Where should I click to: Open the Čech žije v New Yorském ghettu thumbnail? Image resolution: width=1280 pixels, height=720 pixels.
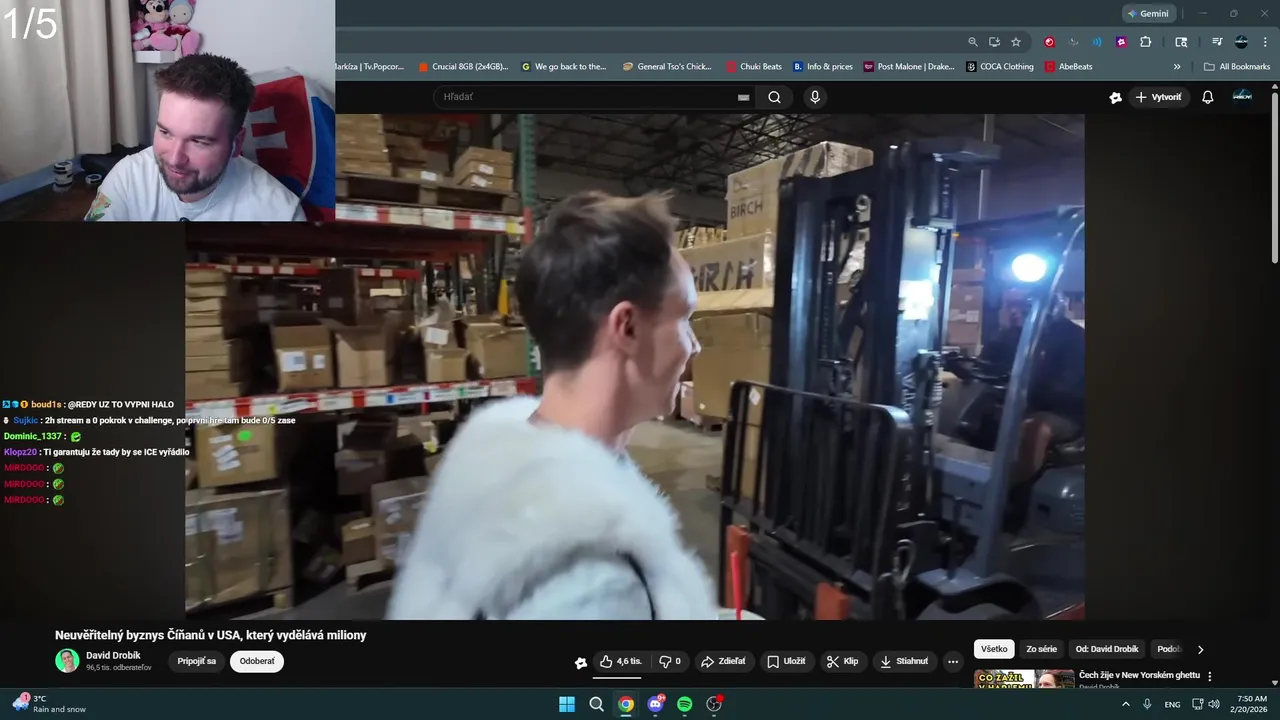(1024, 679)
